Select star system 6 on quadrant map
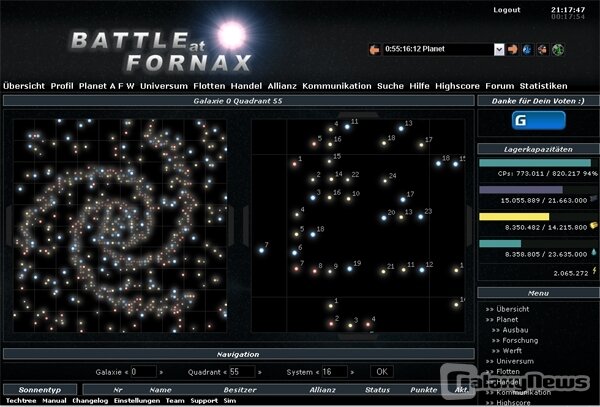Viewport: 600px width, 407px height. click(x=295, y=252)
